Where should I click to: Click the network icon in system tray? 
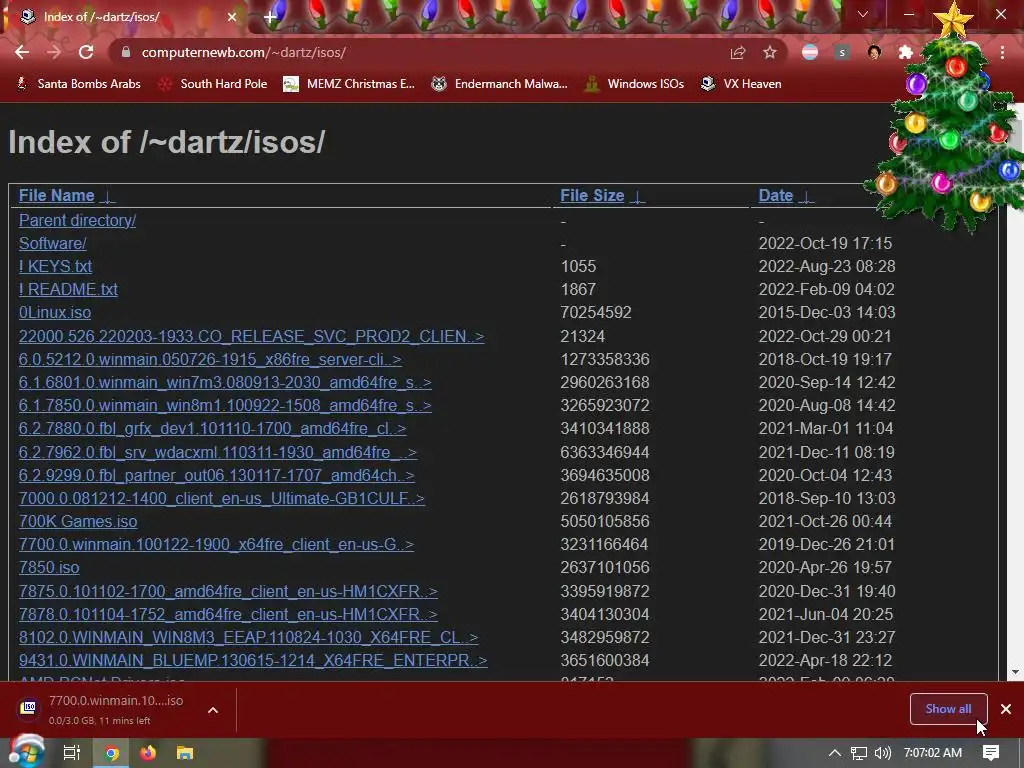coord(859,753)
